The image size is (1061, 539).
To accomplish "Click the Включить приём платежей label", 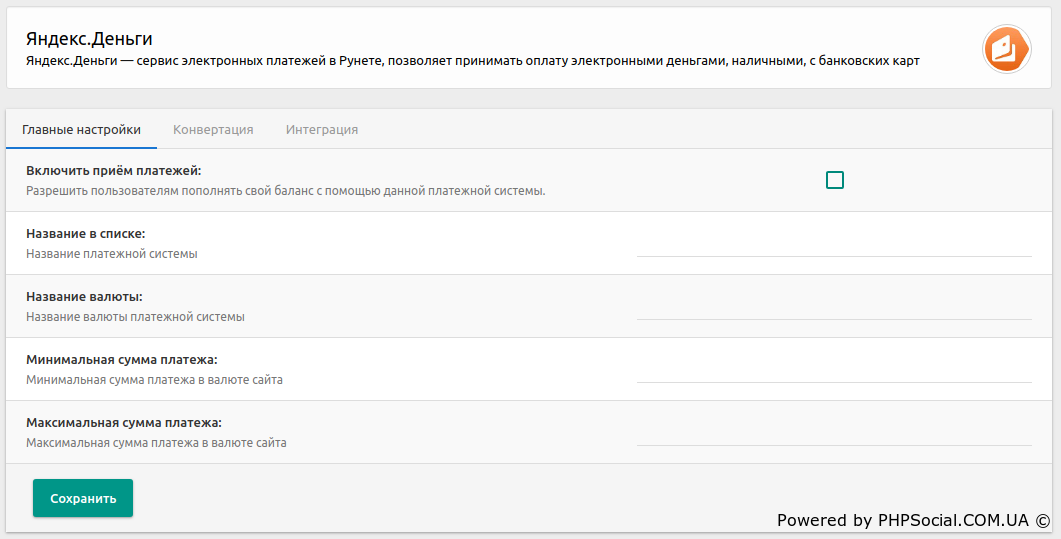I will pos(114,171).
